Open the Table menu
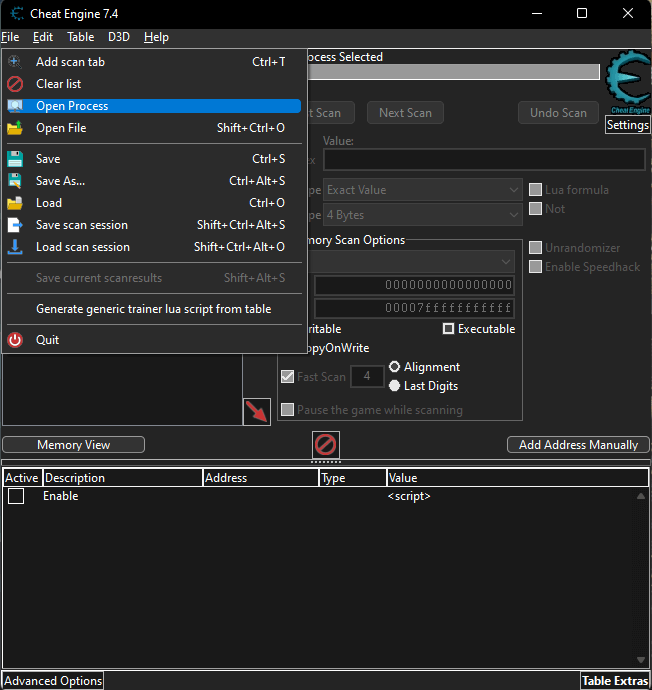 pos(81,37)
